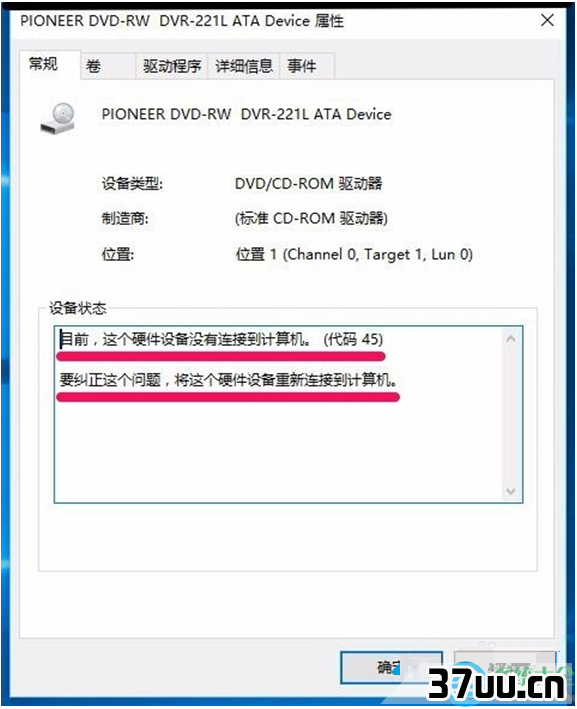Close the device properties dialog
Screen dimensions: 577x709
tap(547, 20)
